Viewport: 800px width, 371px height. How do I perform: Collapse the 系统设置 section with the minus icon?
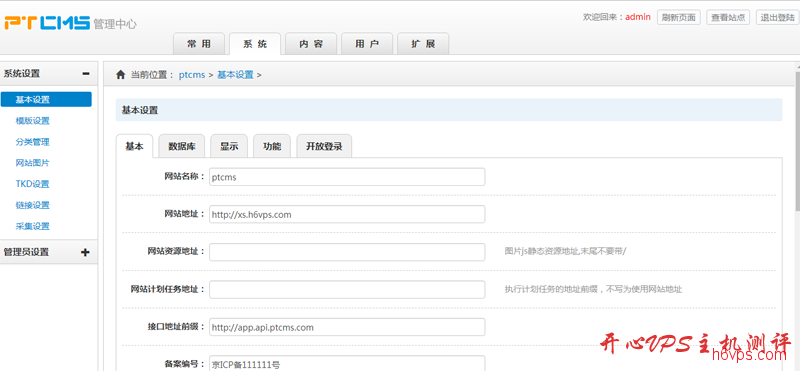[x=86, y=73]
